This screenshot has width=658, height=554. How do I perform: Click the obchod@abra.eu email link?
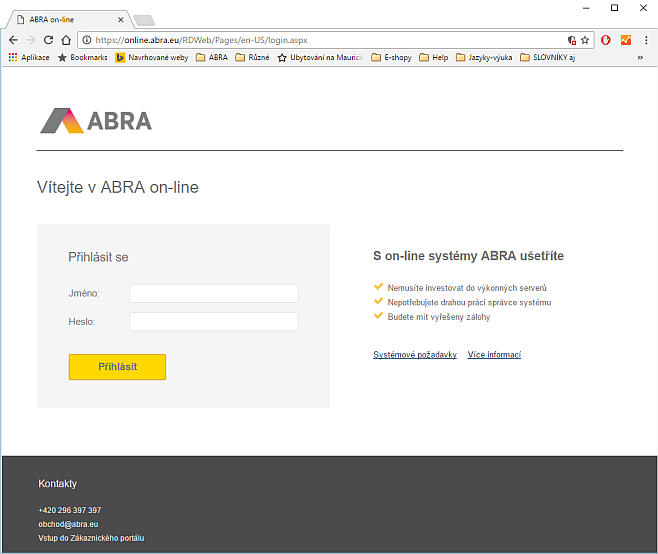click(x=68, y=524)
